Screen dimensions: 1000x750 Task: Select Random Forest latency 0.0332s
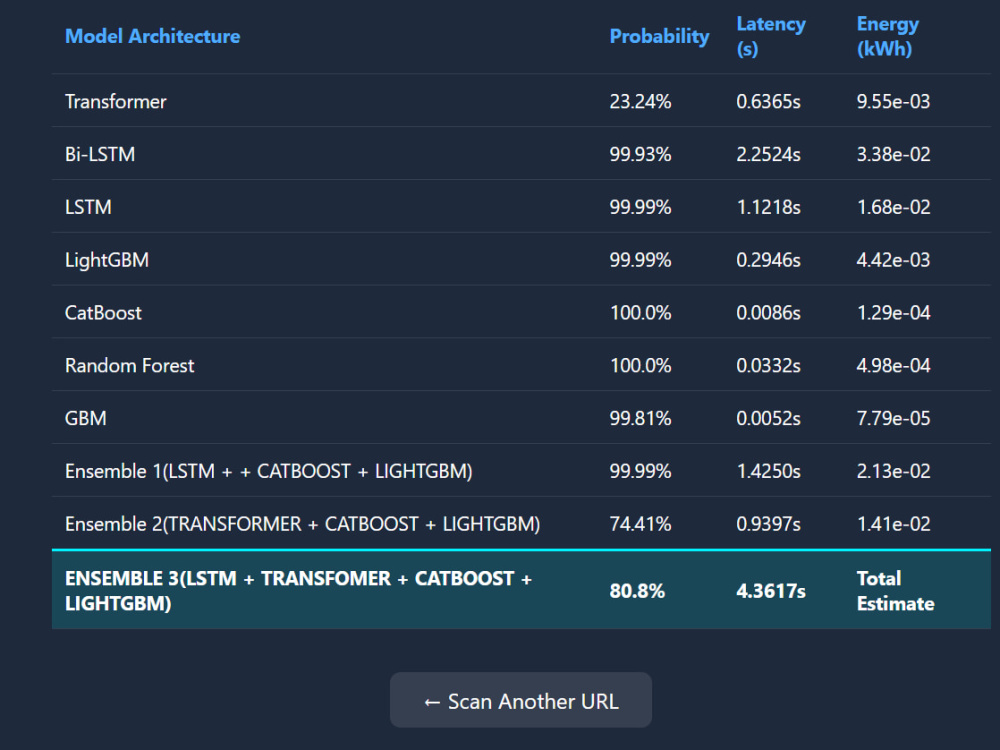tap(768, 365)
